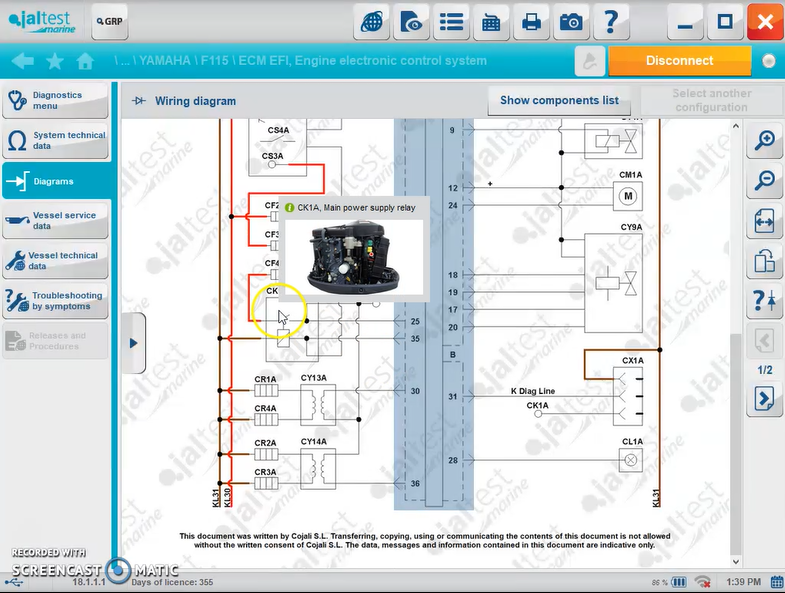Open Troubleshooting by symptoms
Viewport: 785px width, 593px height.
[x=56, y=301]
